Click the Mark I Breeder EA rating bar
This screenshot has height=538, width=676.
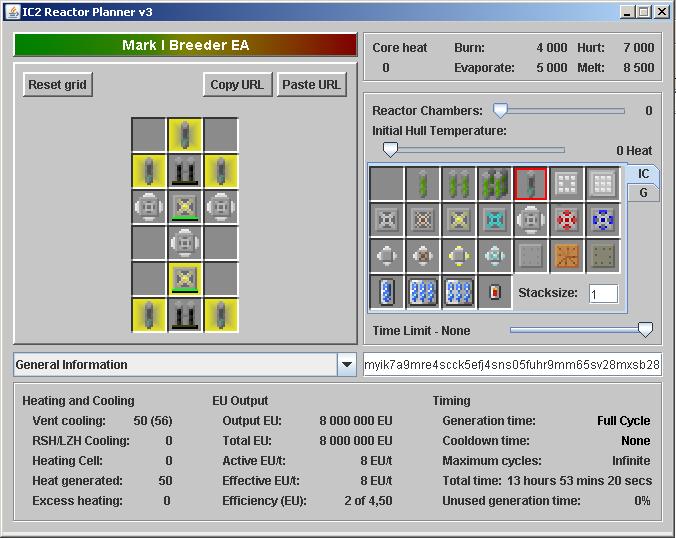(x=185, y=45)
